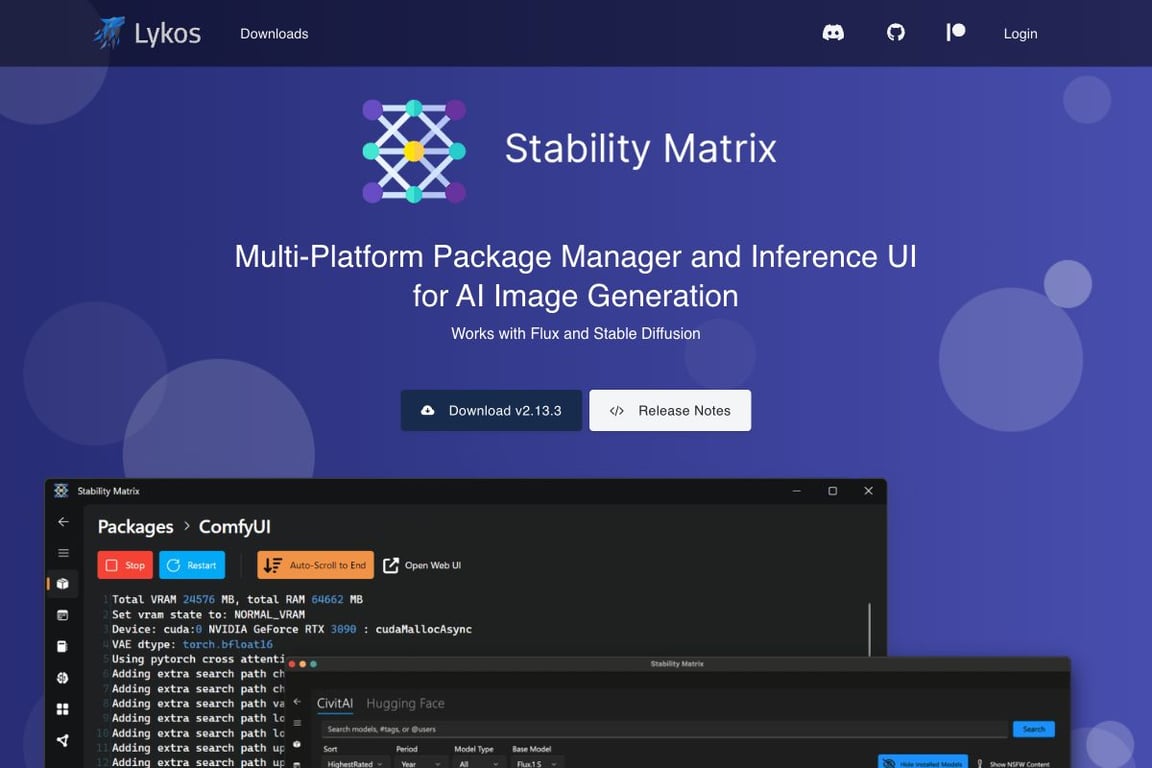Toggle hamburger menu in the CivitAI window
The image size is (1152, 768).
(297, 723)
